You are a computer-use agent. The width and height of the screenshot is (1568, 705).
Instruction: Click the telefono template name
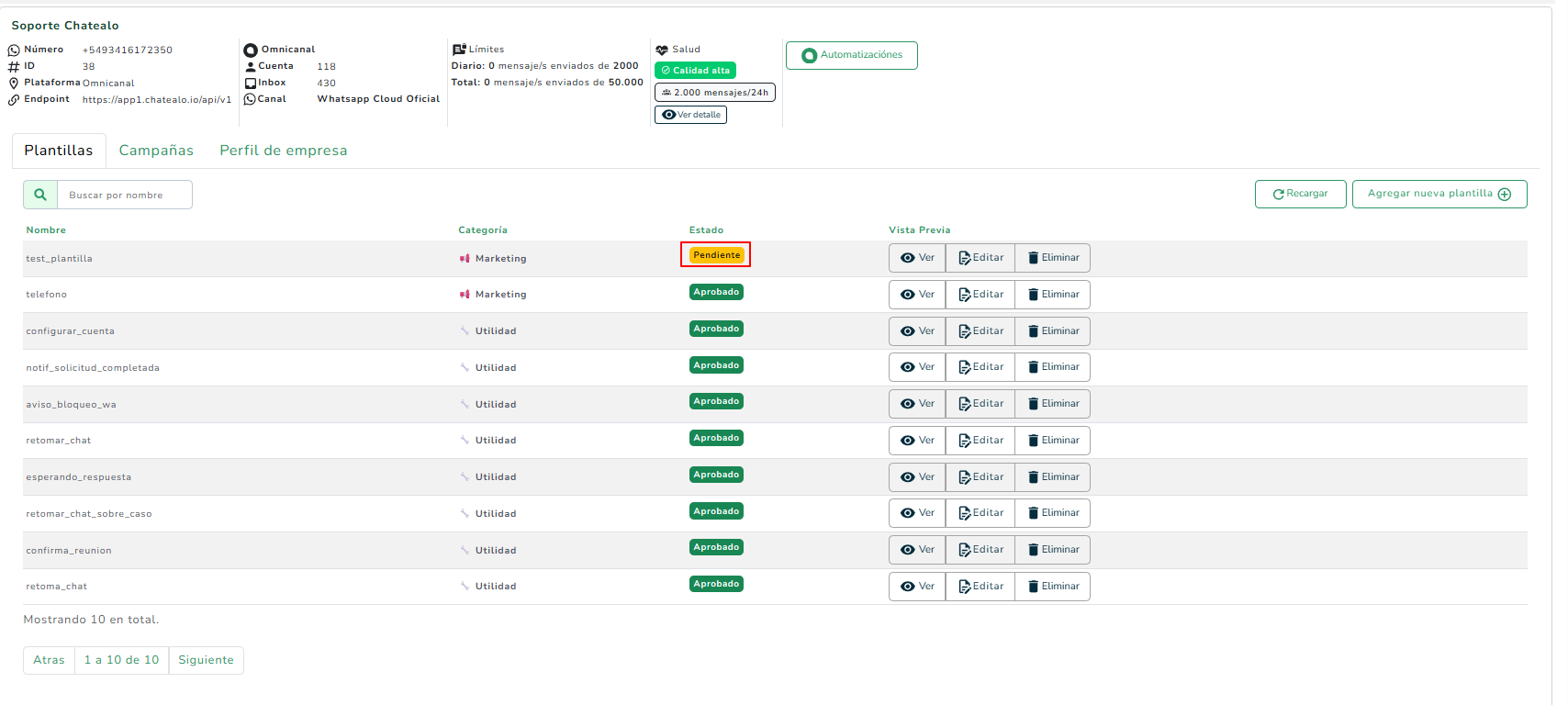point(47,295)
